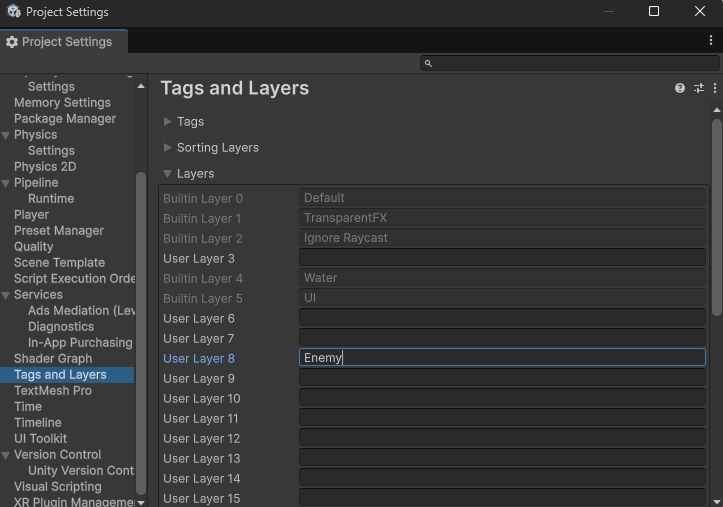Click the User Layer 8 Enemy field
This screenshot has height=507, width=723.
(x=502, y=358)
